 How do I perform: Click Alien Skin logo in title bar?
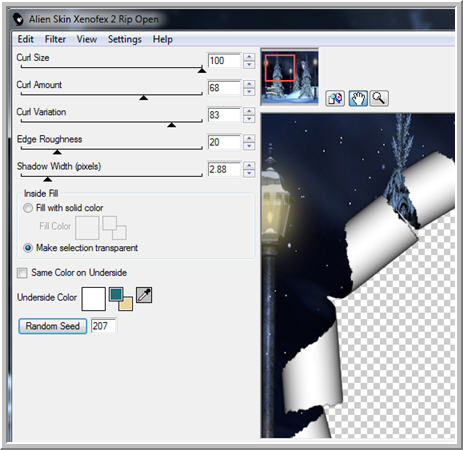pyautogui.click(x=18, y=19)
